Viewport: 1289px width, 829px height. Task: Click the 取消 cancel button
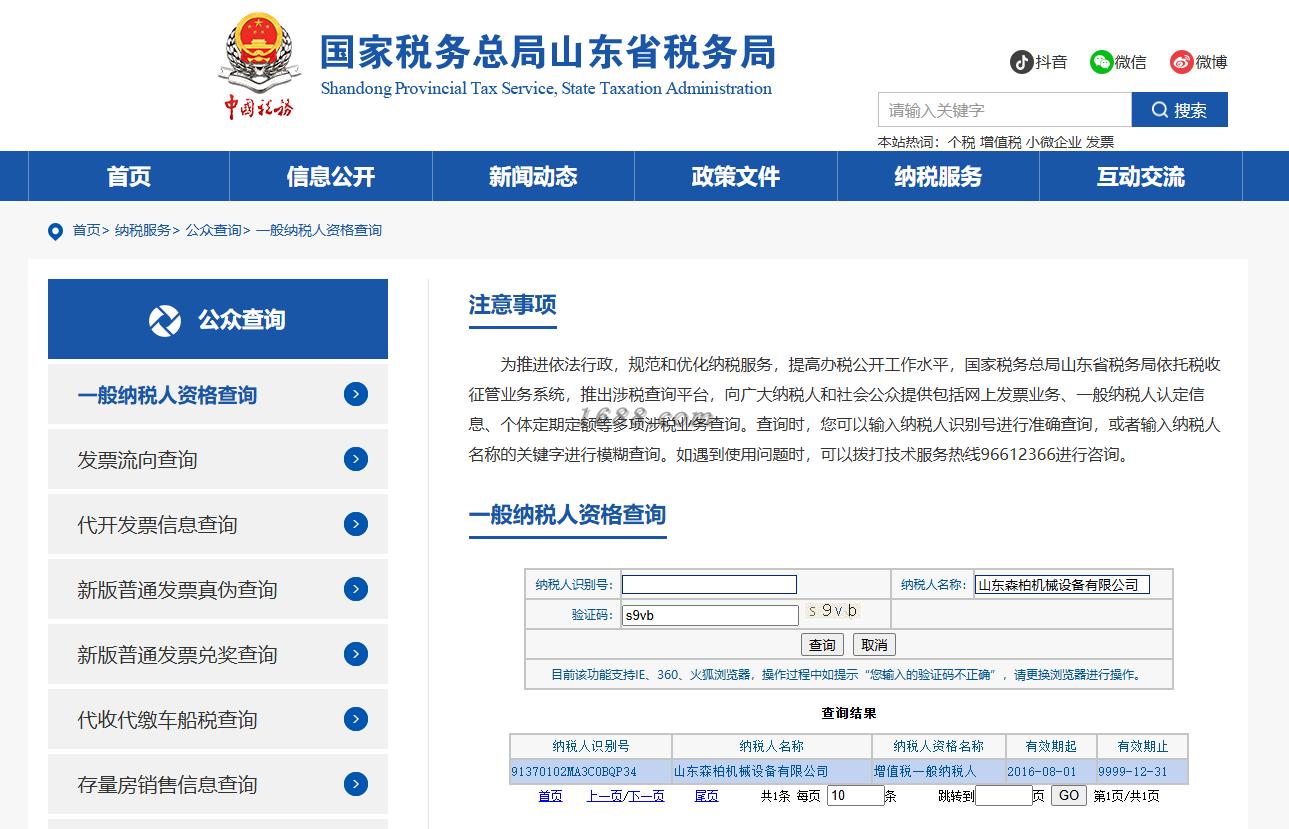(874, 645)
